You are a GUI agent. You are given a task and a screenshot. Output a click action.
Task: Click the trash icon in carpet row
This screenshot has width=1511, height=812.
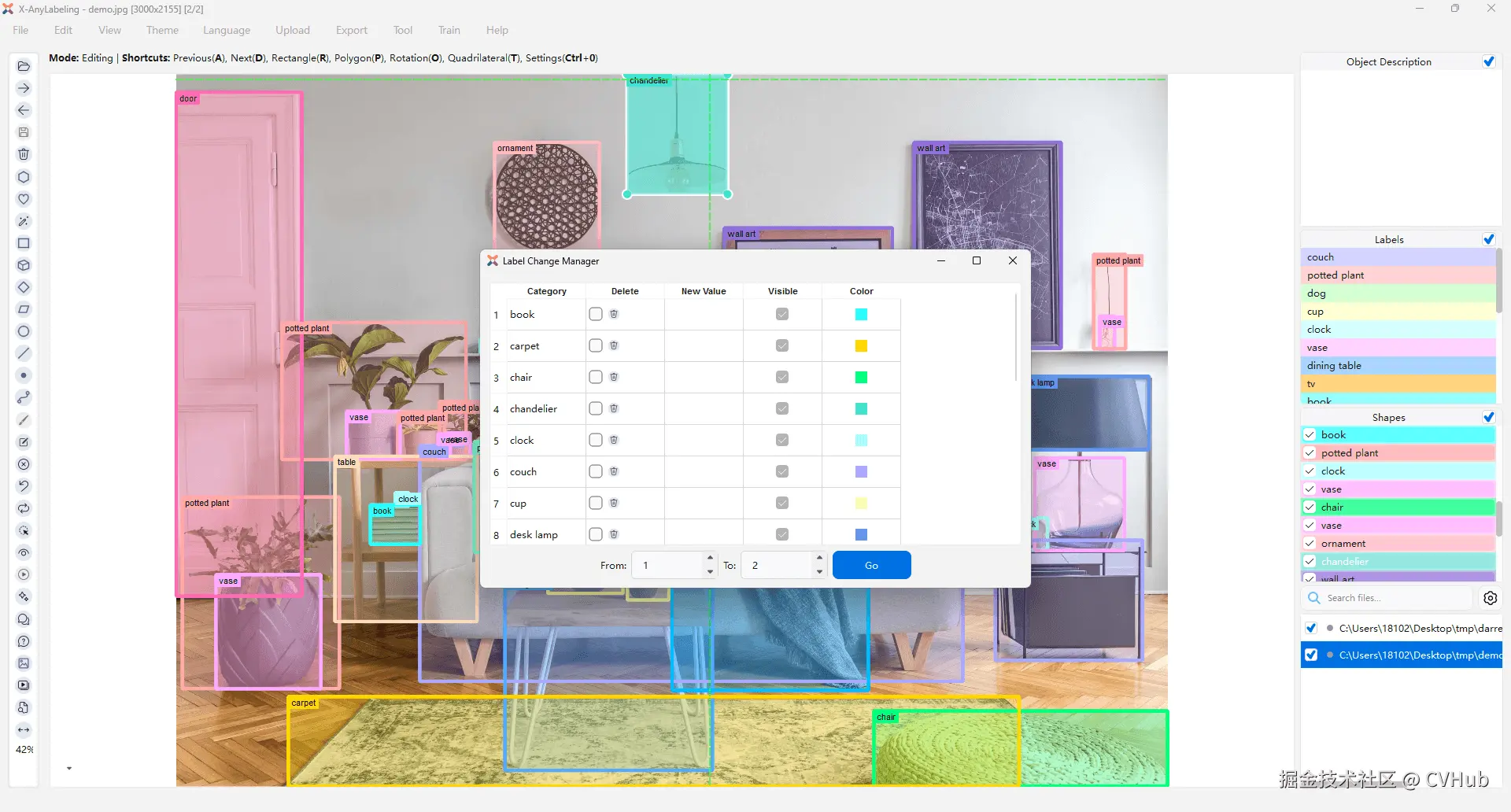(x=614, y=345)
